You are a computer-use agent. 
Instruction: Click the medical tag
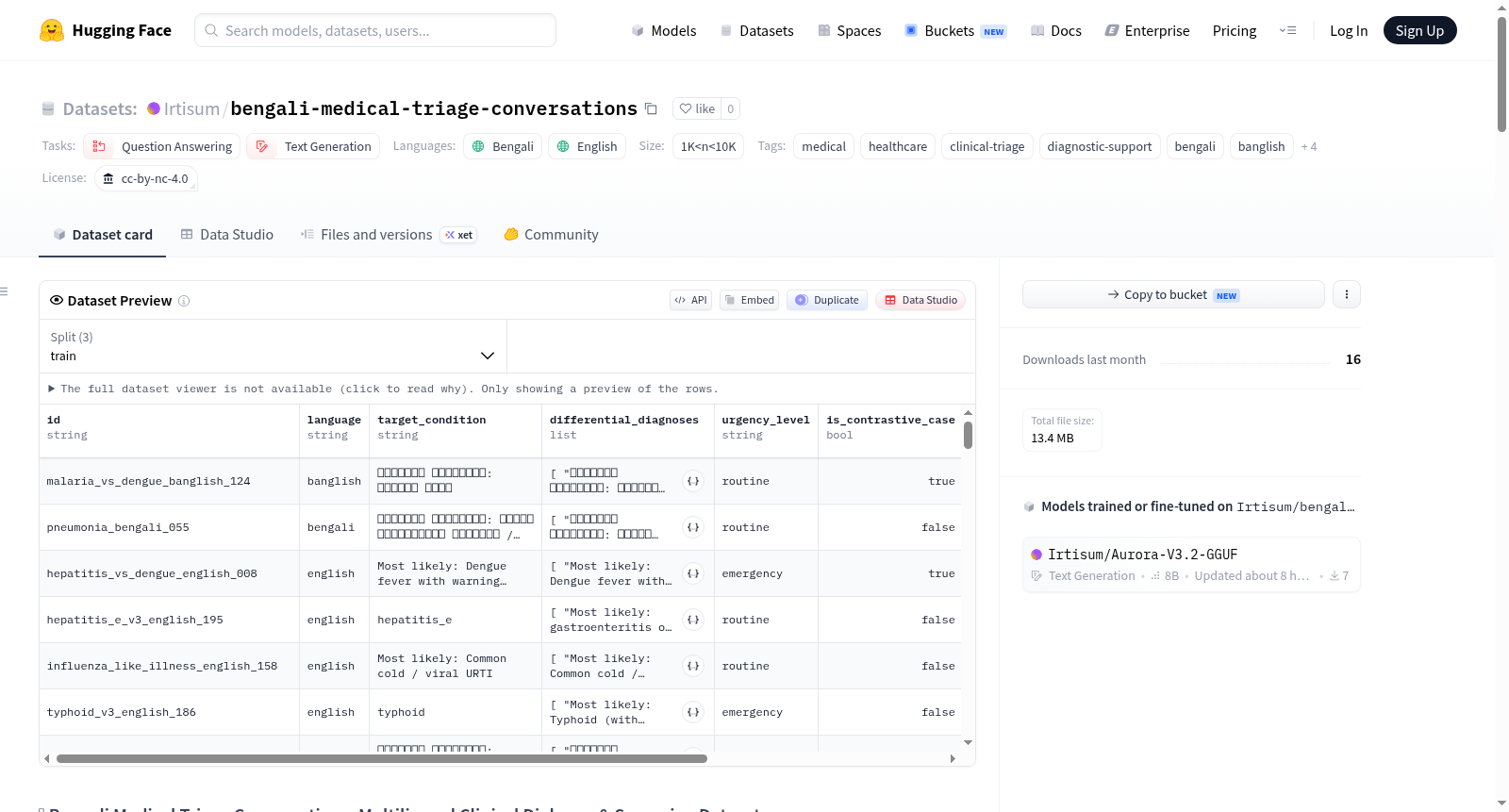coord(823,146)
